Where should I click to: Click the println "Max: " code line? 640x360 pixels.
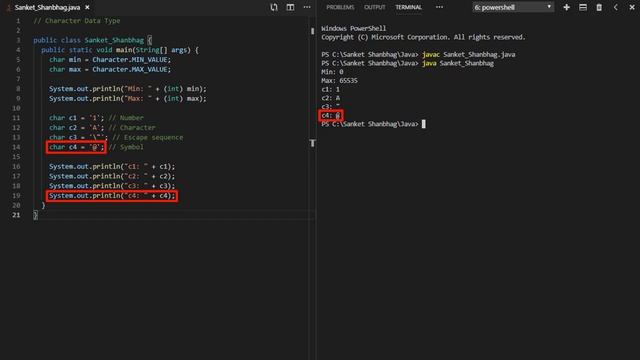tap(128, 98)
